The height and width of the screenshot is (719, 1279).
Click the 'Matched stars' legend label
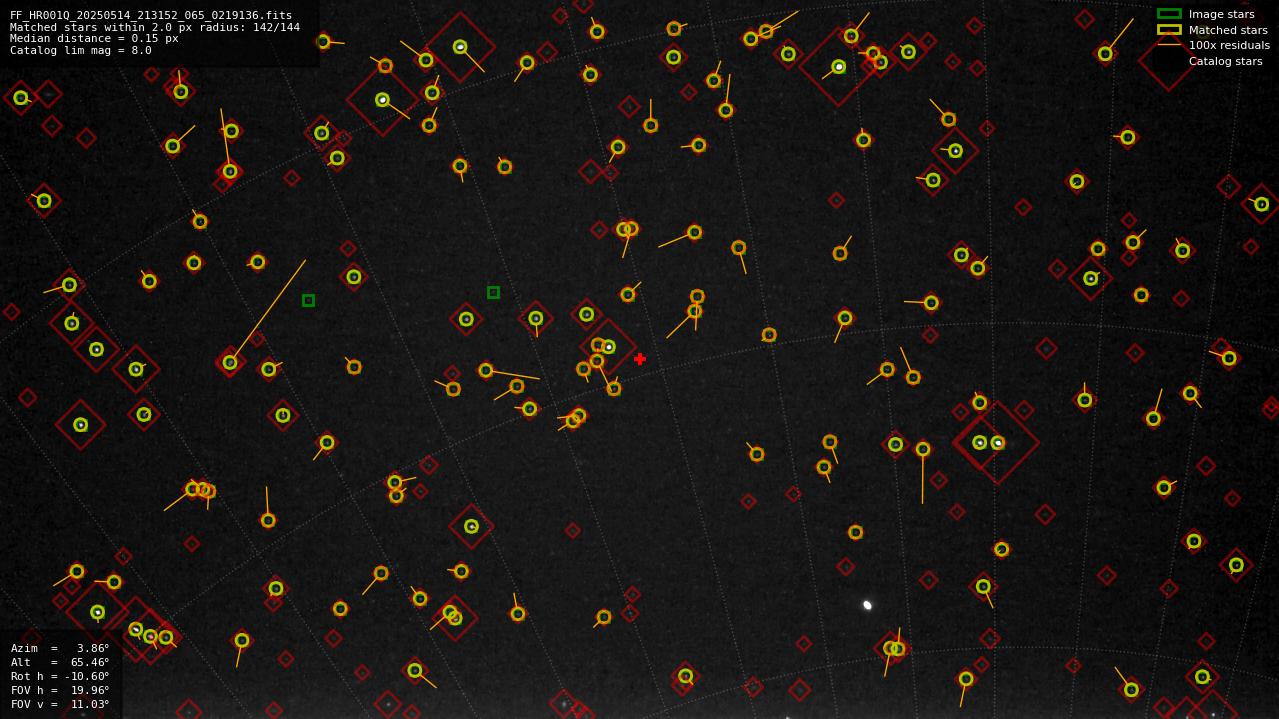(x=1228, y=30)
